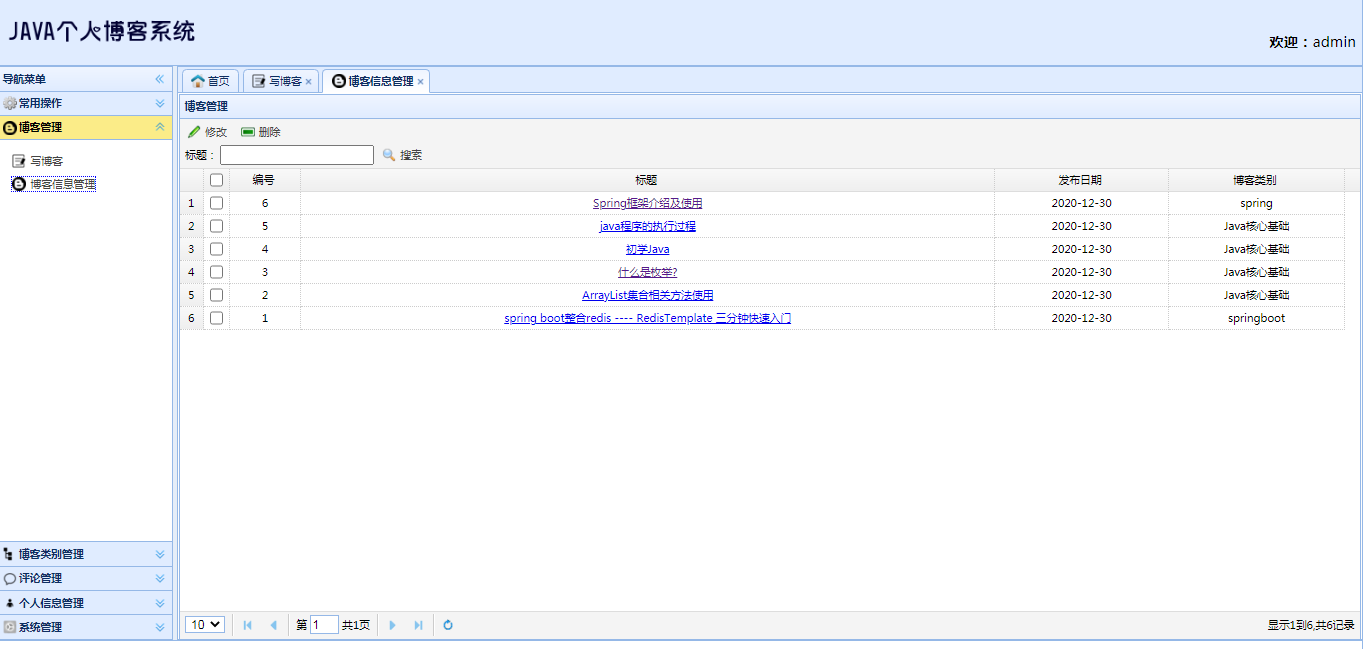Click the springboot category cell
This screenshot has height=649, width=1363.
coord(1256,318)
